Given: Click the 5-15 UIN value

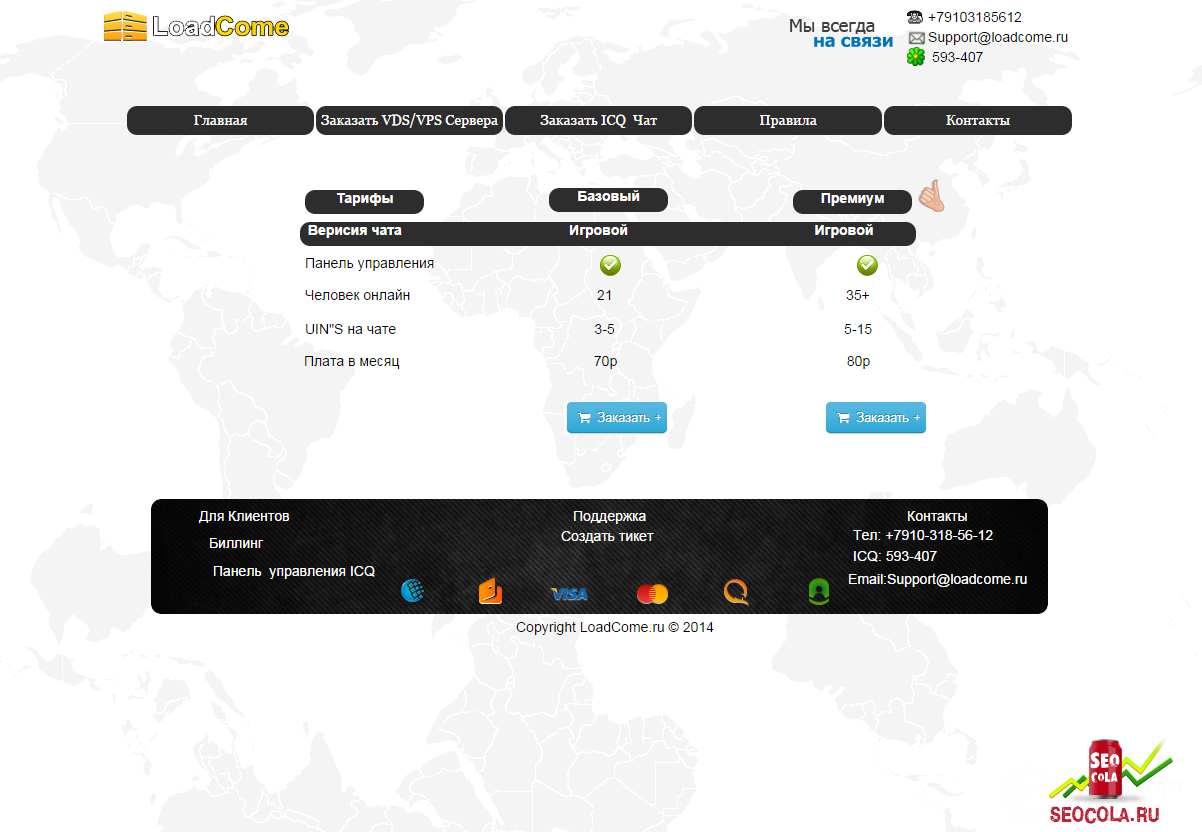Looking at the screenshot, I should (858, 329).
